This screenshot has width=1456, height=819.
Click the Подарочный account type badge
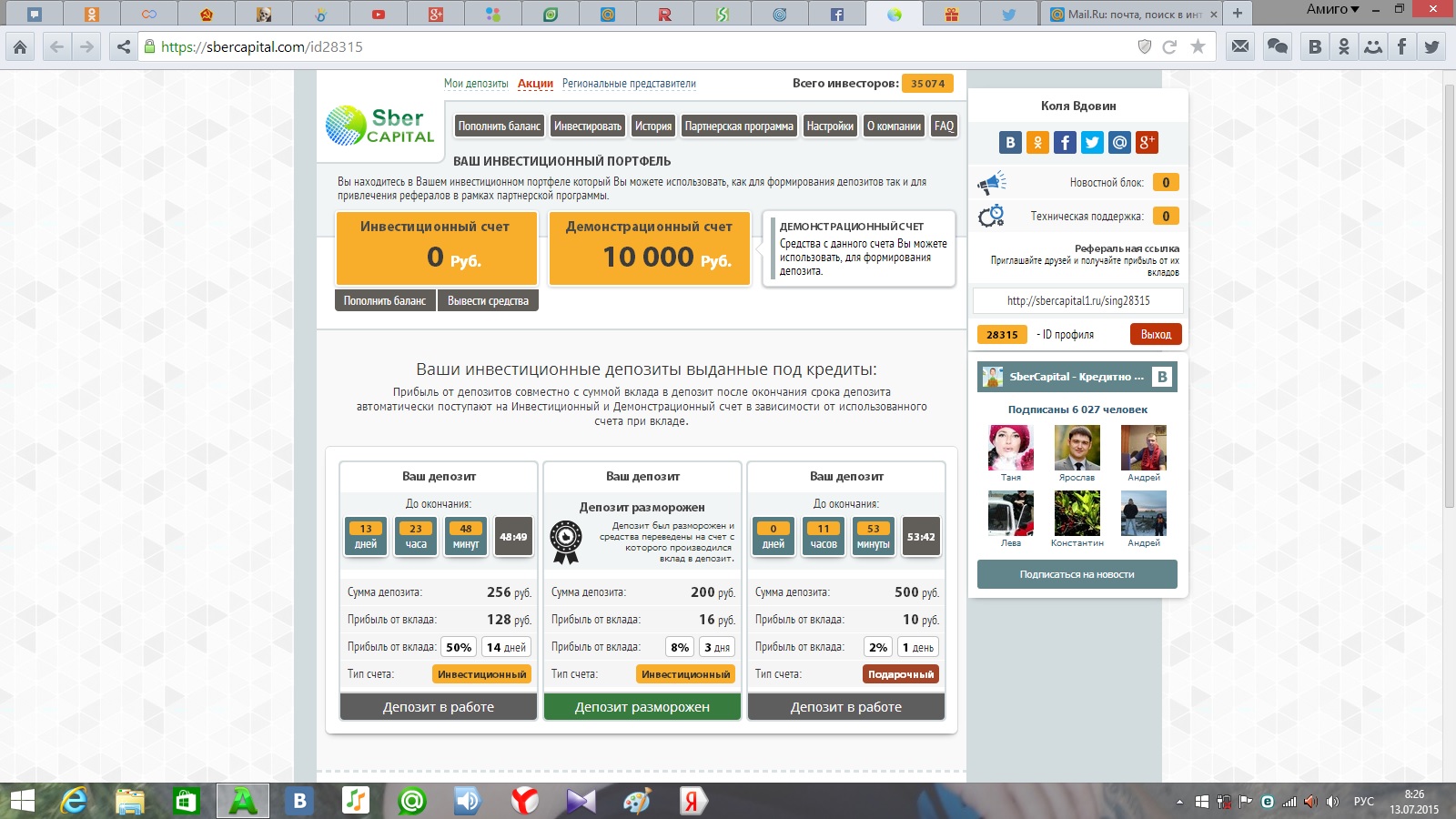[901, 674]
